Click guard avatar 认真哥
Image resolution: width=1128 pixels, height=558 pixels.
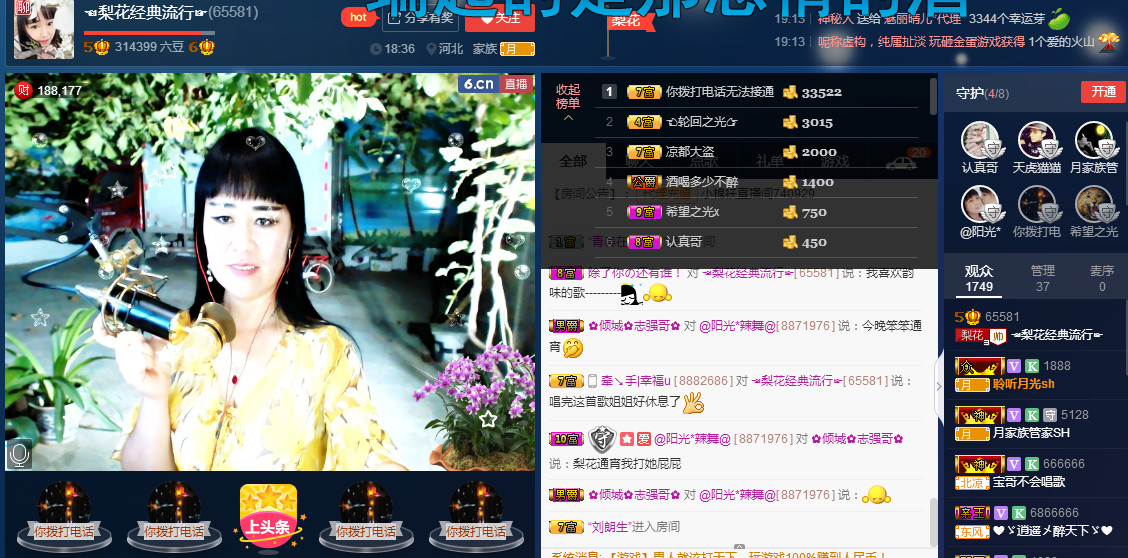[980, 140]
